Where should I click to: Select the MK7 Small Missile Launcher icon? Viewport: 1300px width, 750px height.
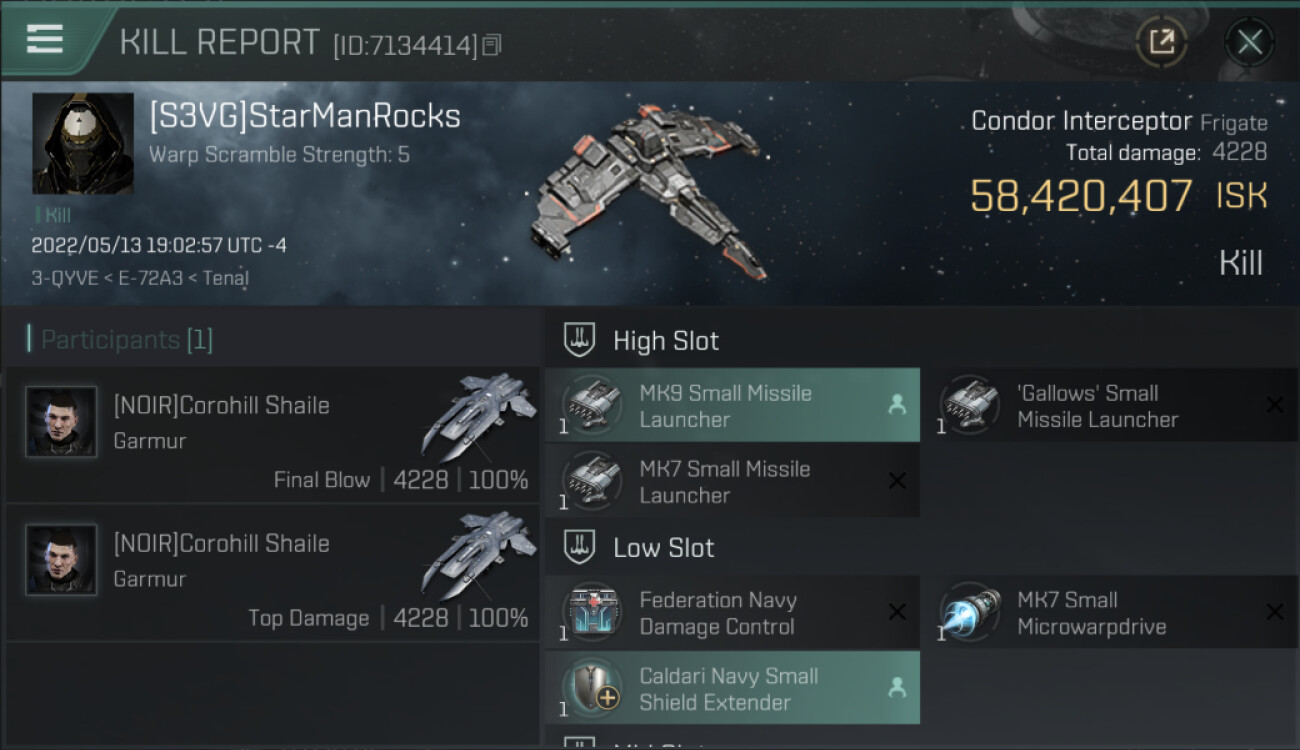pyautogui.click(x=590, y=481)
